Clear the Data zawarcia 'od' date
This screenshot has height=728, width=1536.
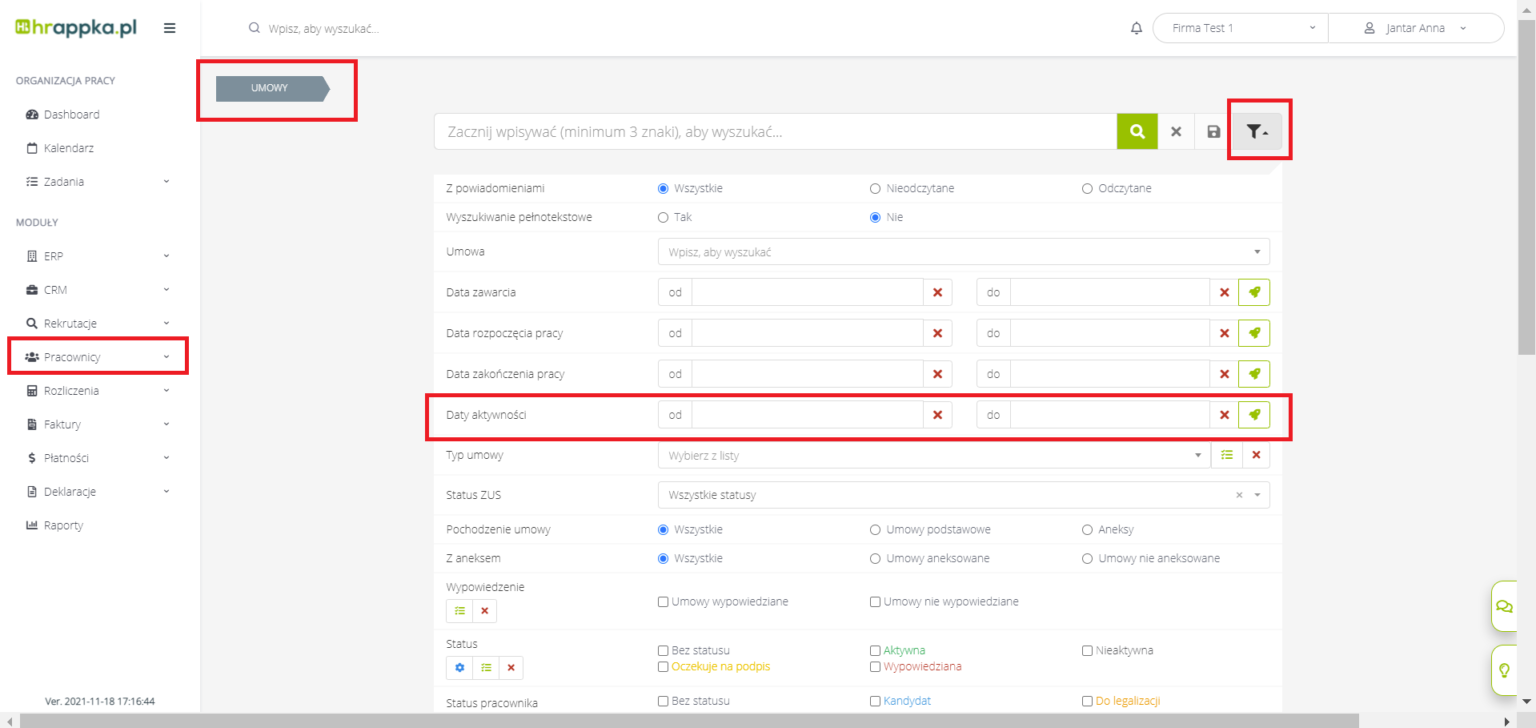click(x=937, y=292)
